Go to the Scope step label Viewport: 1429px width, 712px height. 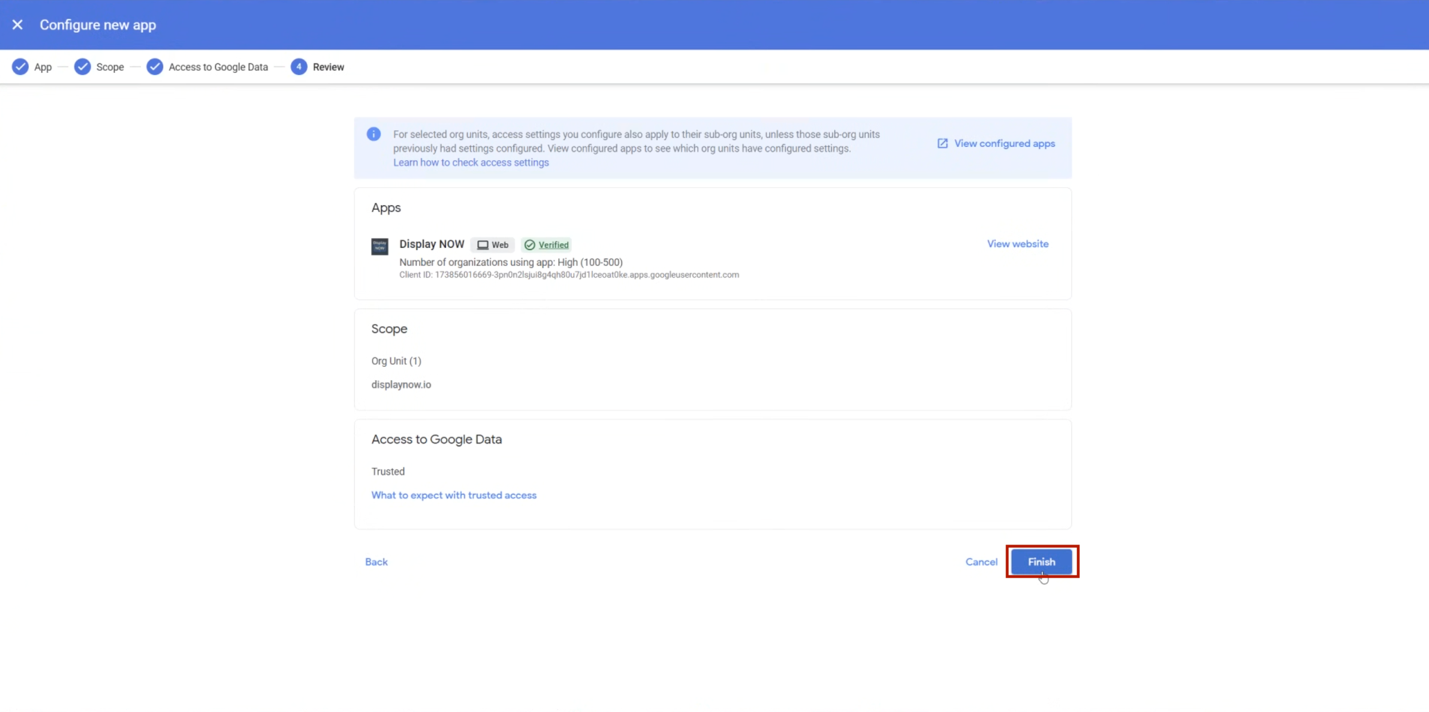(110, 67)
